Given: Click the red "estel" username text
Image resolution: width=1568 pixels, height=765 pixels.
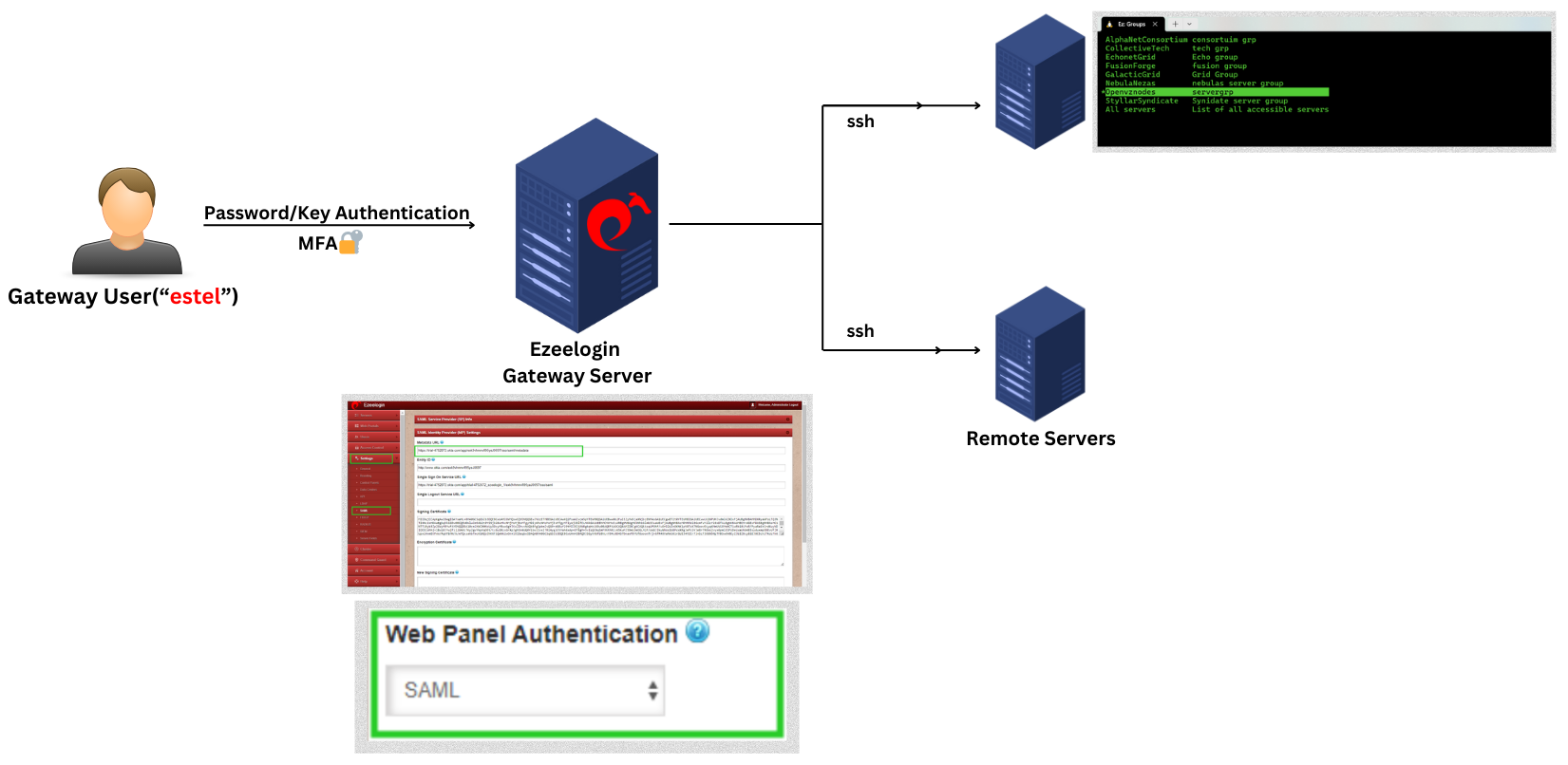Looking at the screenshot, I should (x=196, y=296).
